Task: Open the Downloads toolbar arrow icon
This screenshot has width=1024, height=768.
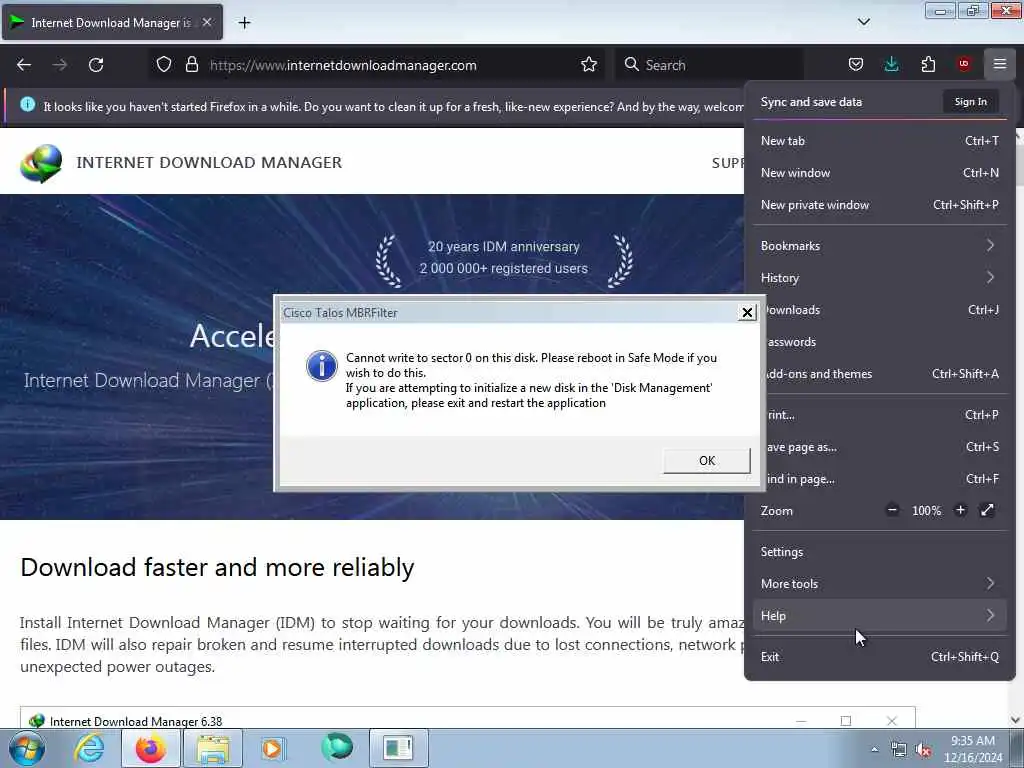Action: coord(891,64)
